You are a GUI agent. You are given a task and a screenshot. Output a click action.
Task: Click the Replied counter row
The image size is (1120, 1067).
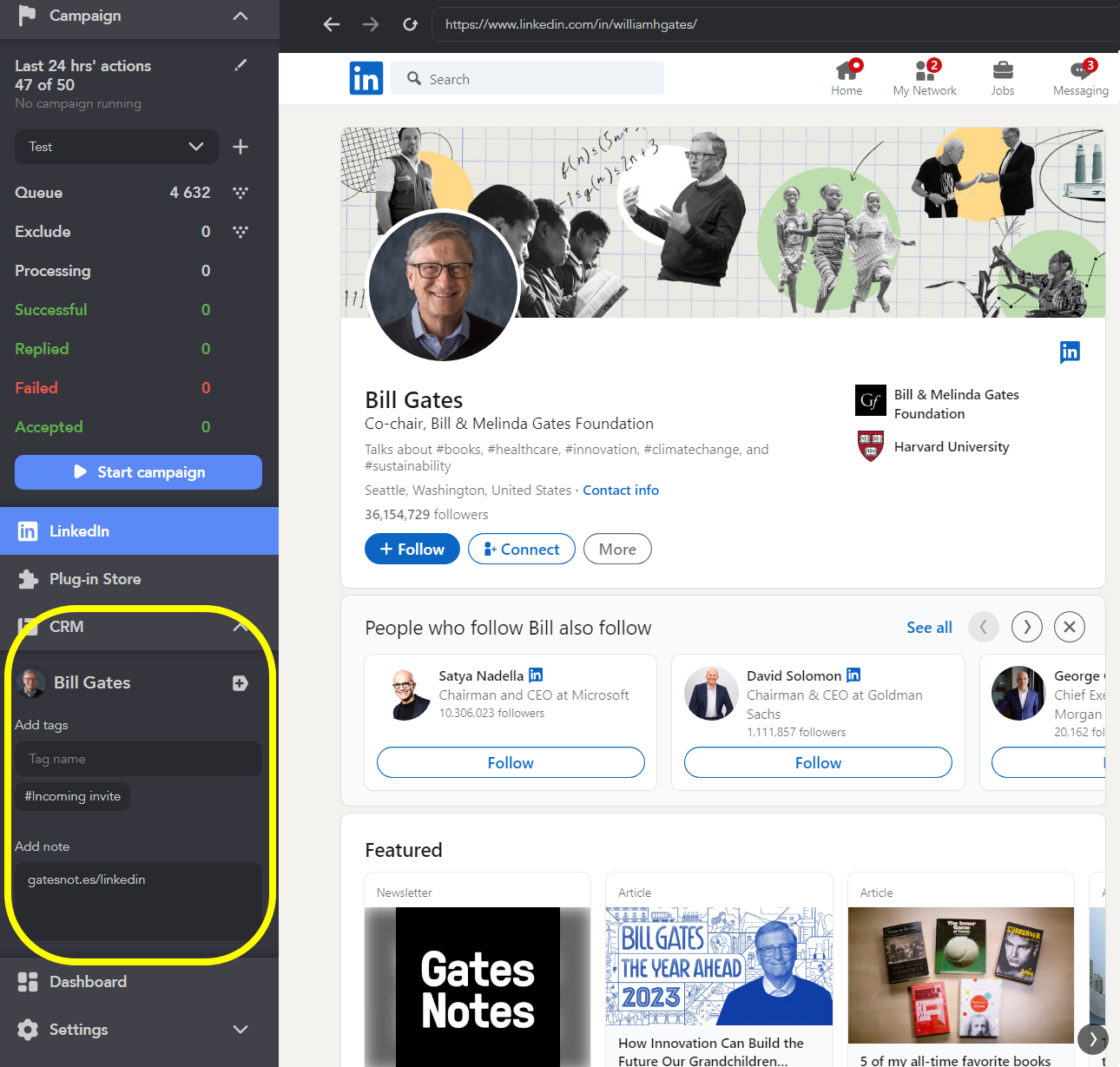point(113,349)
